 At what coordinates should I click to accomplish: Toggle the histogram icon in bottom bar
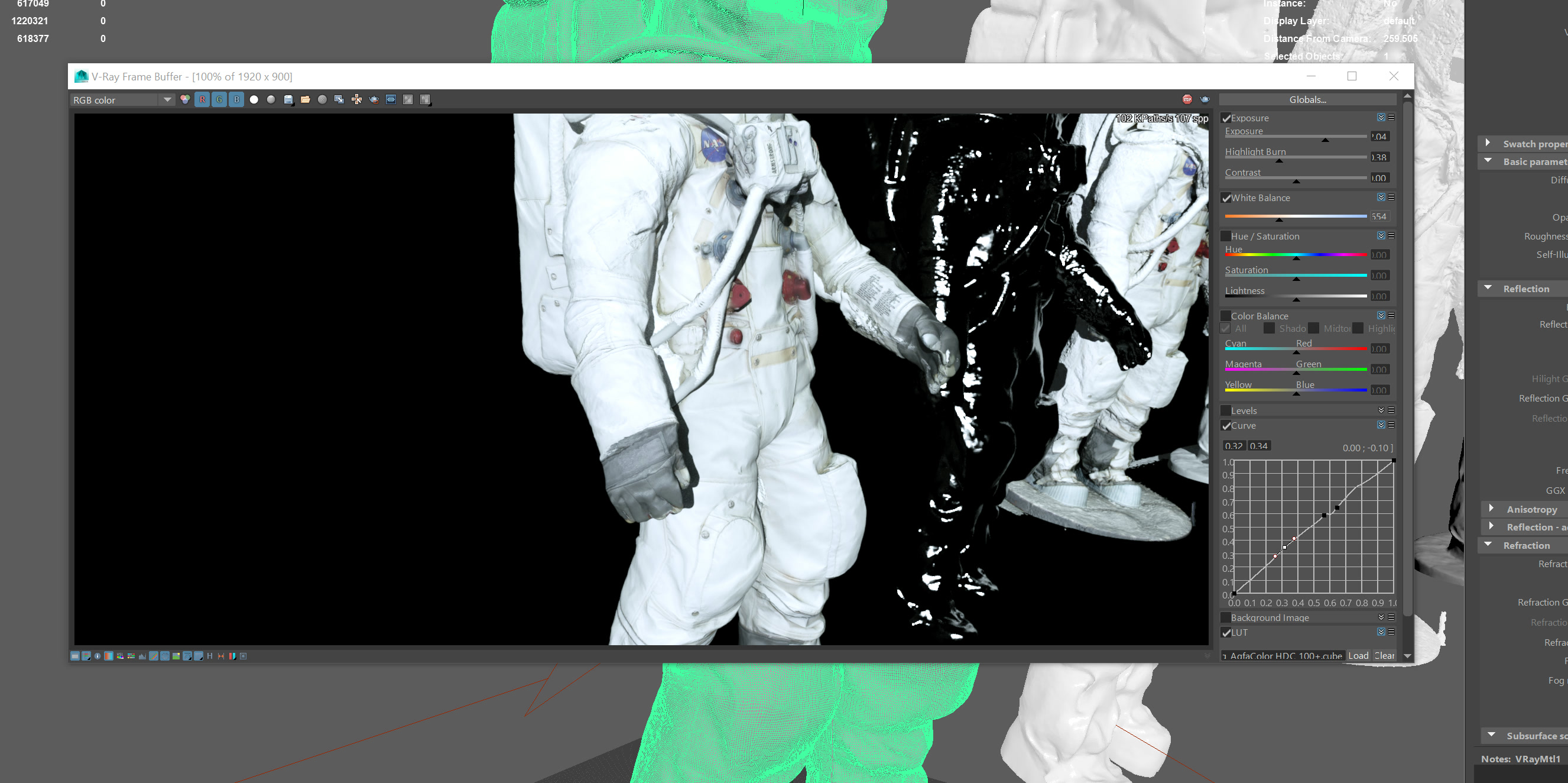(142, 656)
